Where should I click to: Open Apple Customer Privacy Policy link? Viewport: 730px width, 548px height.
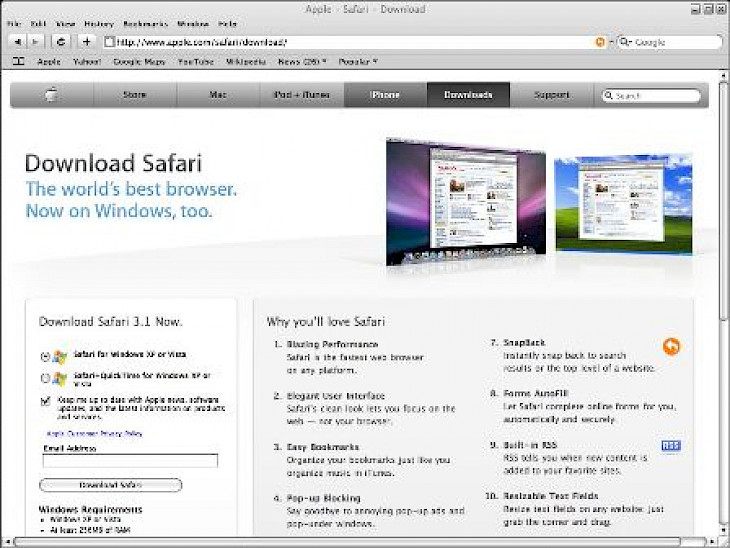[95, 434]
